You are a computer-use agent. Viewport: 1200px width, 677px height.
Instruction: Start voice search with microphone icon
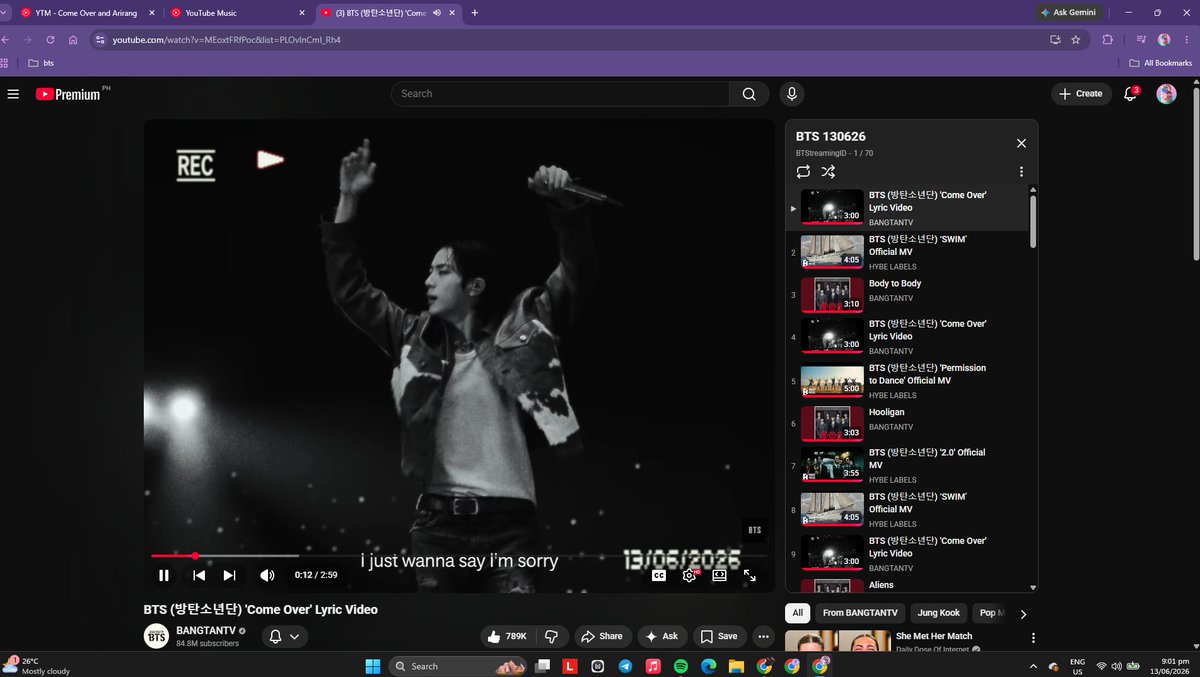(x=792, y=94)
